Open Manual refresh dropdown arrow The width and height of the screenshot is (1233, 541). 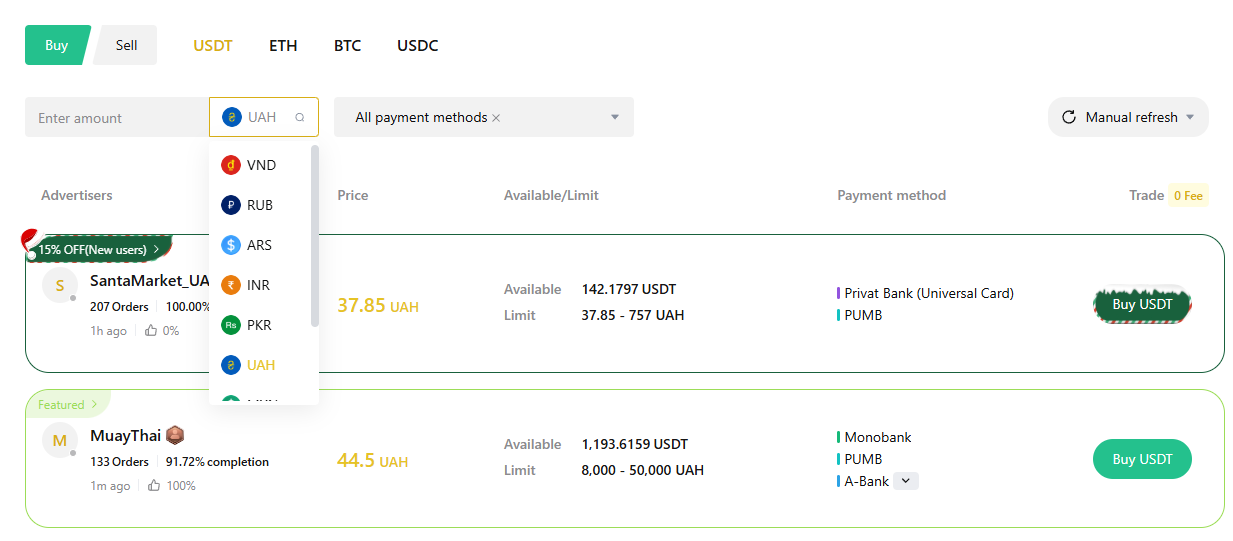pyautogui.click(x=1190, y=117)
